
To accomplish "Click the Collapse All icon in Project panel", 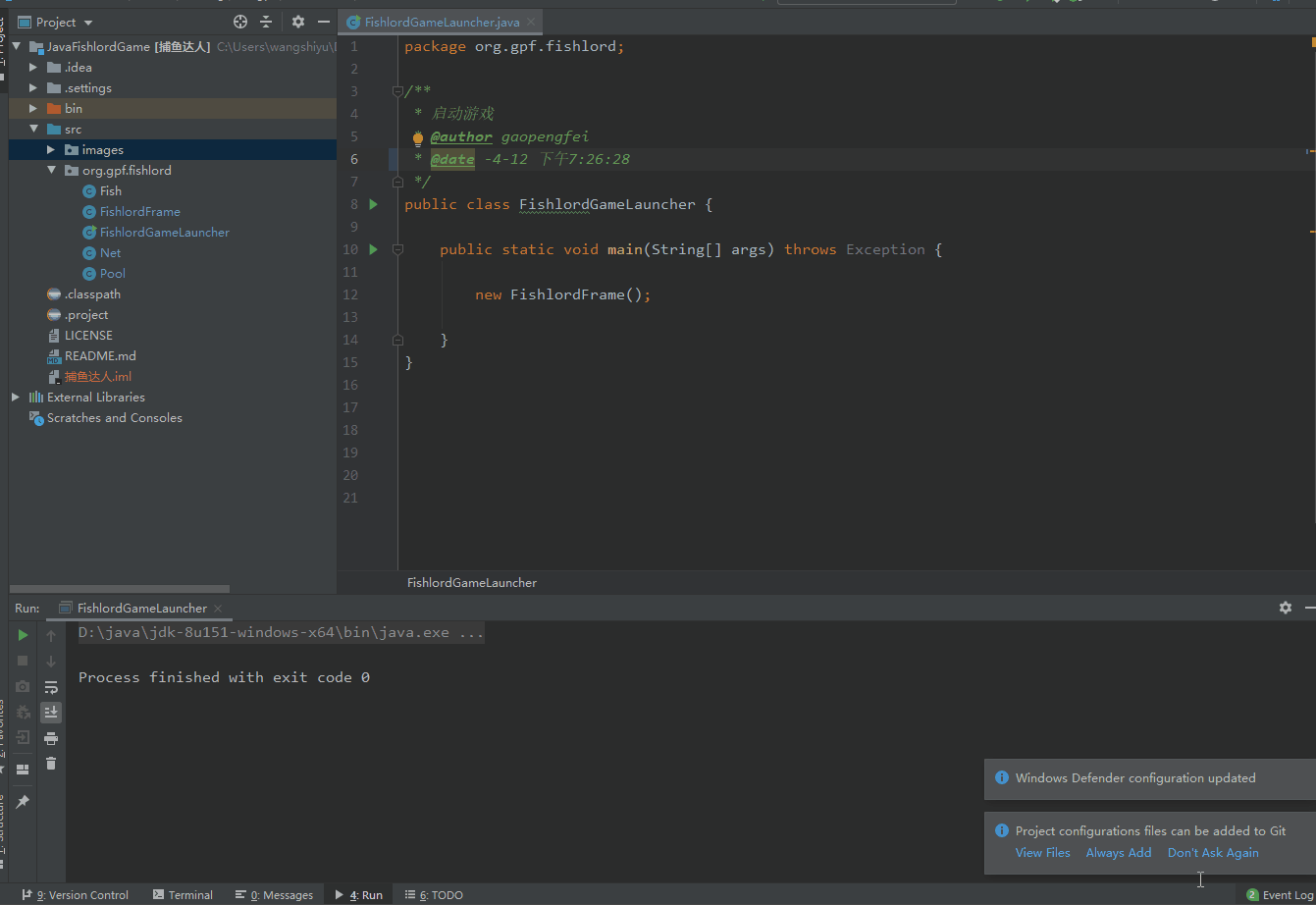I will point(266,22).
